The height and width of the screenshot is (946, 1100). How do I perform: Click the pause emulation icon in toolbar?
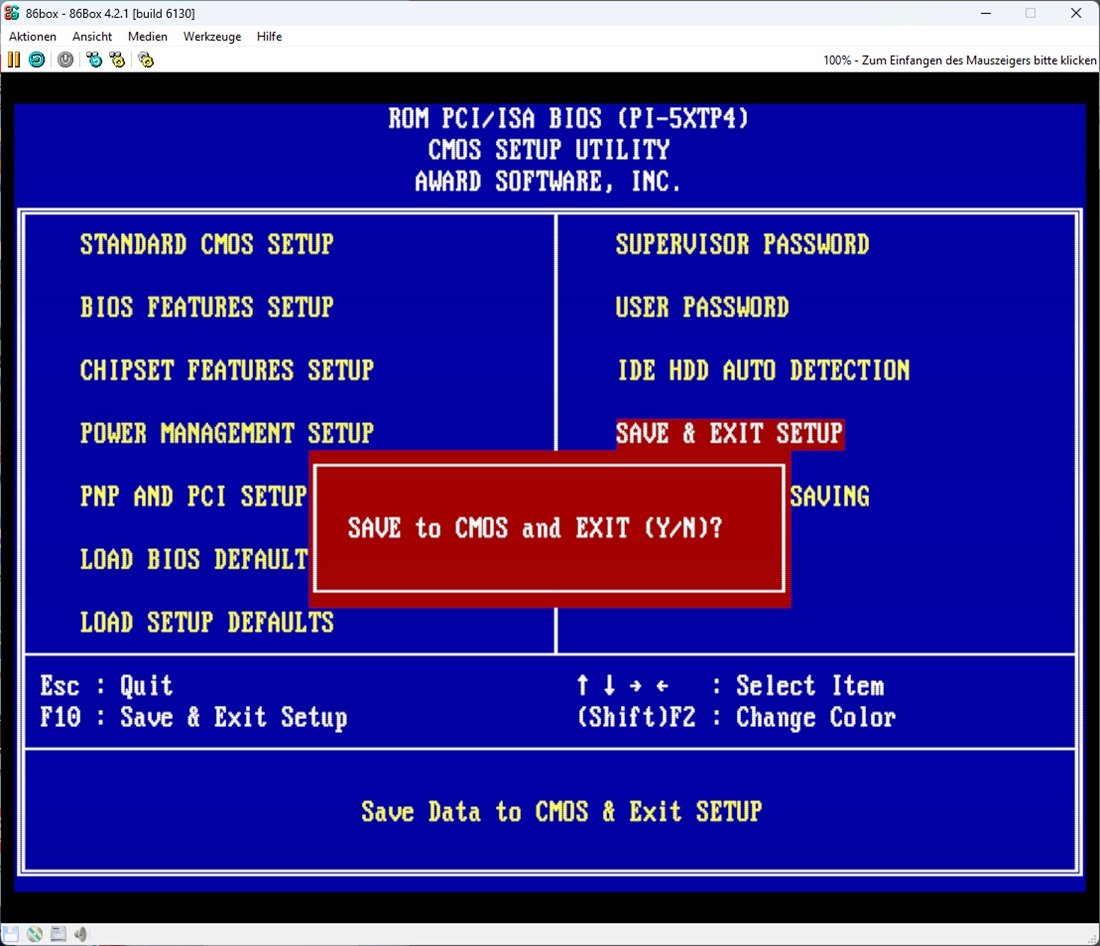(14, 60)
